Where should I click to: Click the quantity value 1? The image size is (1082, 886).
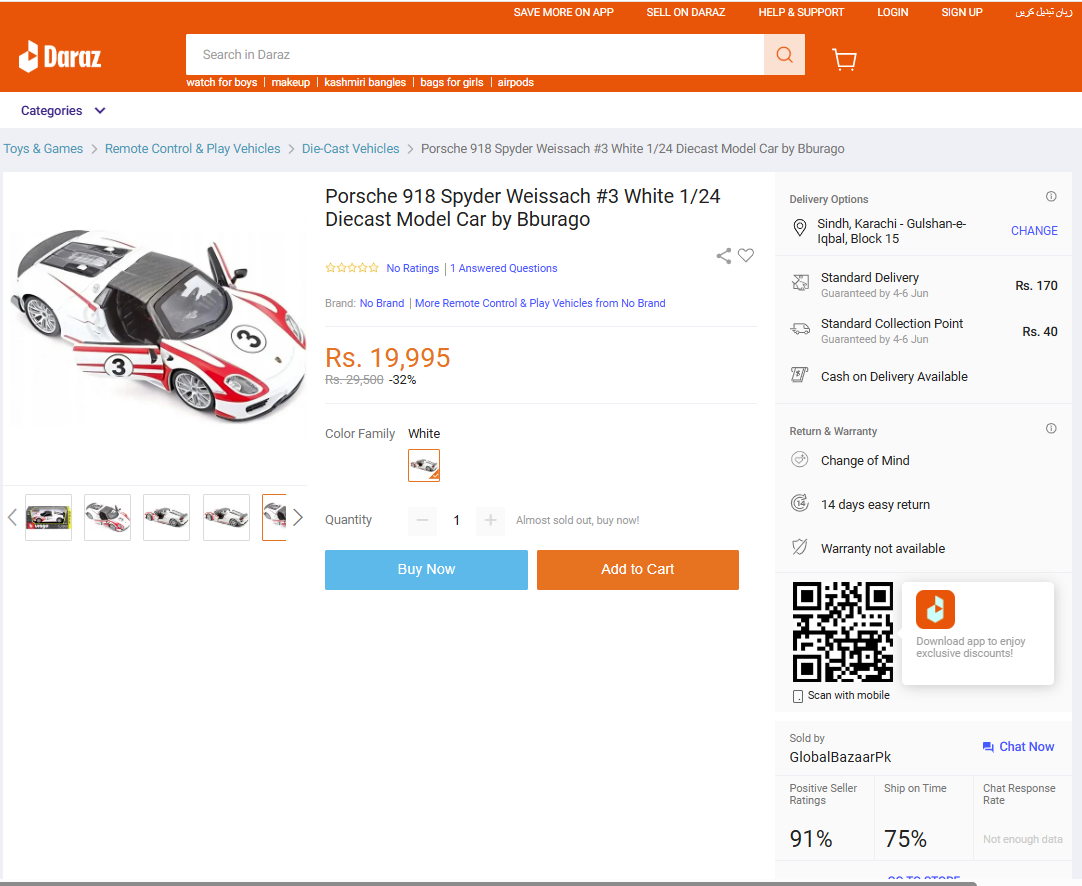tap(456, 521)
